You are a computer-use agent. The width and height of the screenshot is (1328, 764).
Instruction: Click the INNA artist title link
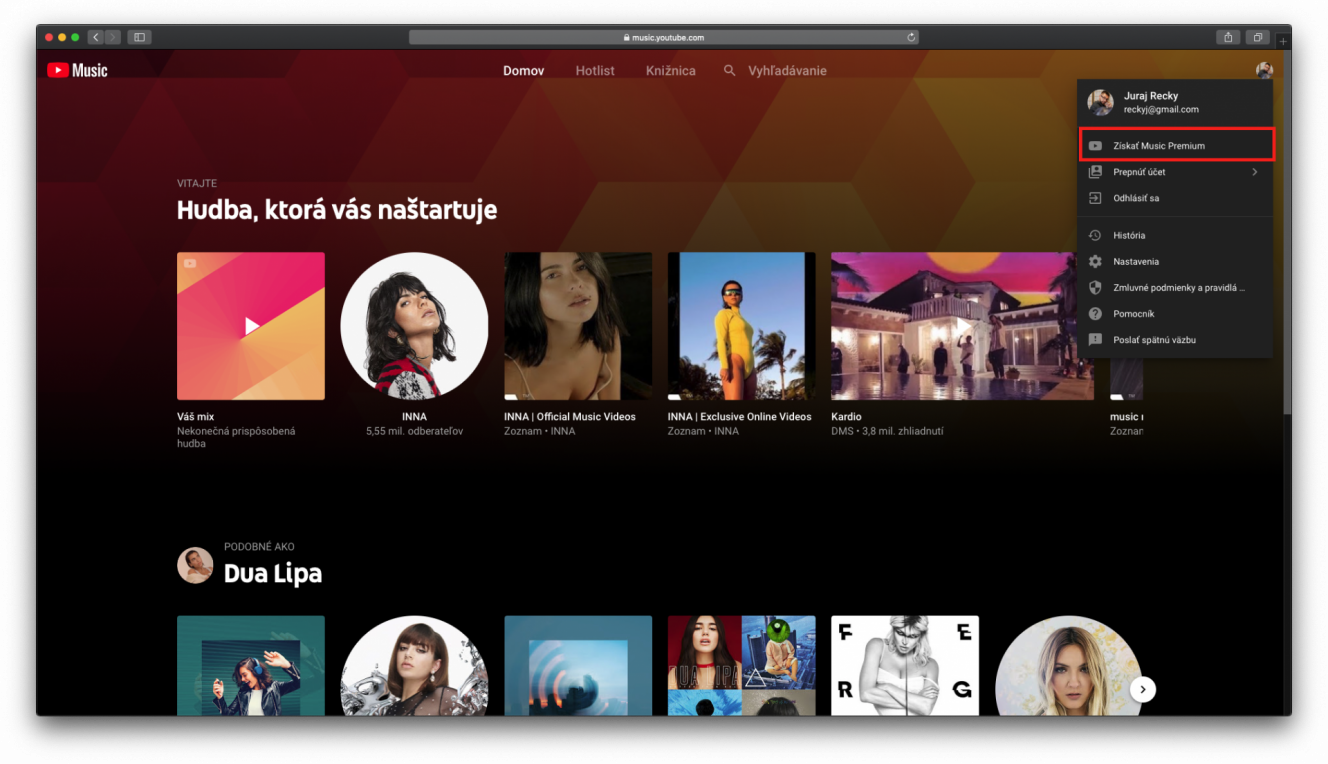click(414, 416)
